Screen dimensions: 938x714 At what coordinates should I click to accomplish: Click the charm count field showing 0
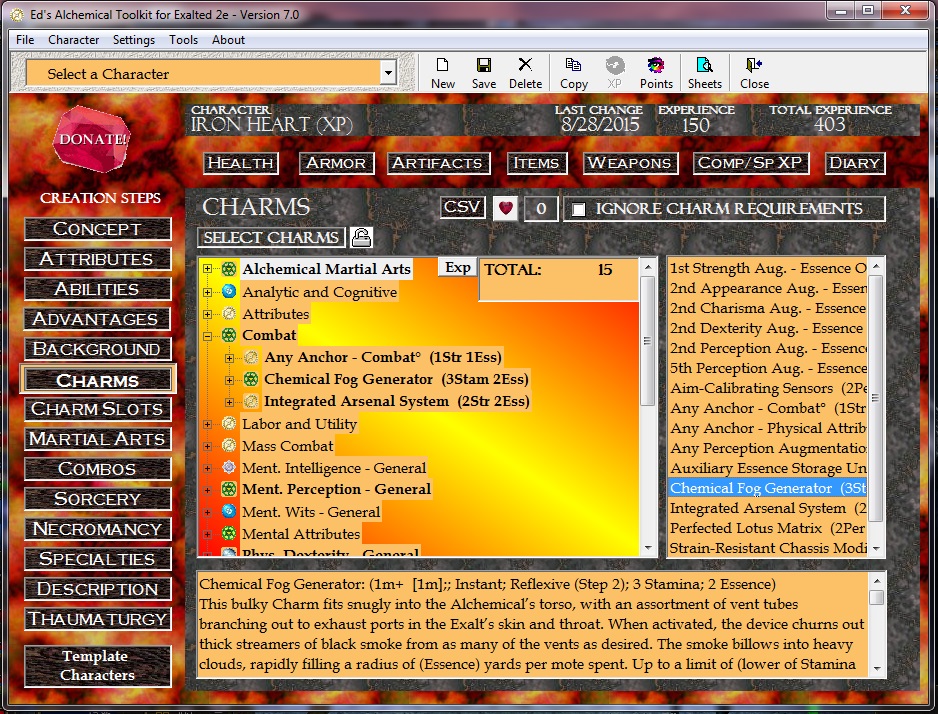541,208
